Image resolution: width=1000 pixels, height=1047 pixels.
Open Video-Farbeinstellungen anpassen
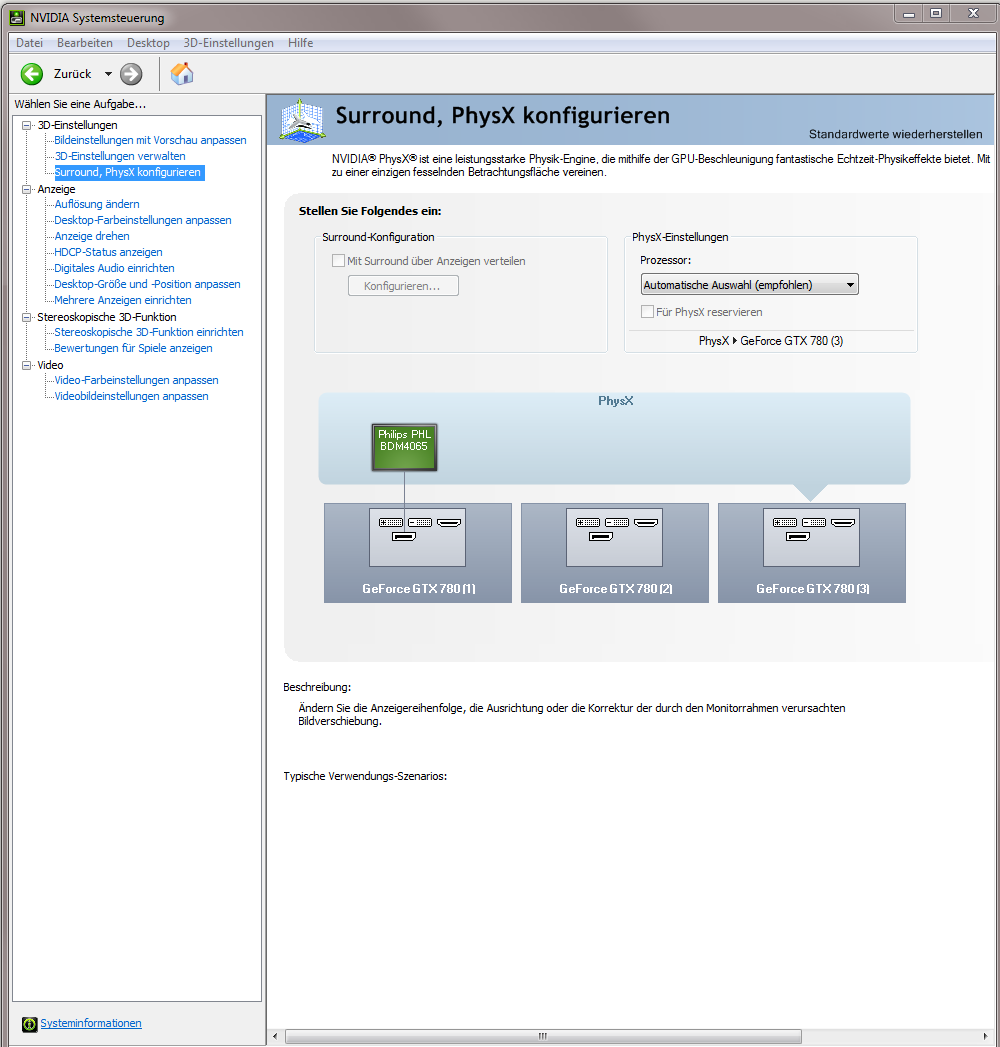[136, 381]
